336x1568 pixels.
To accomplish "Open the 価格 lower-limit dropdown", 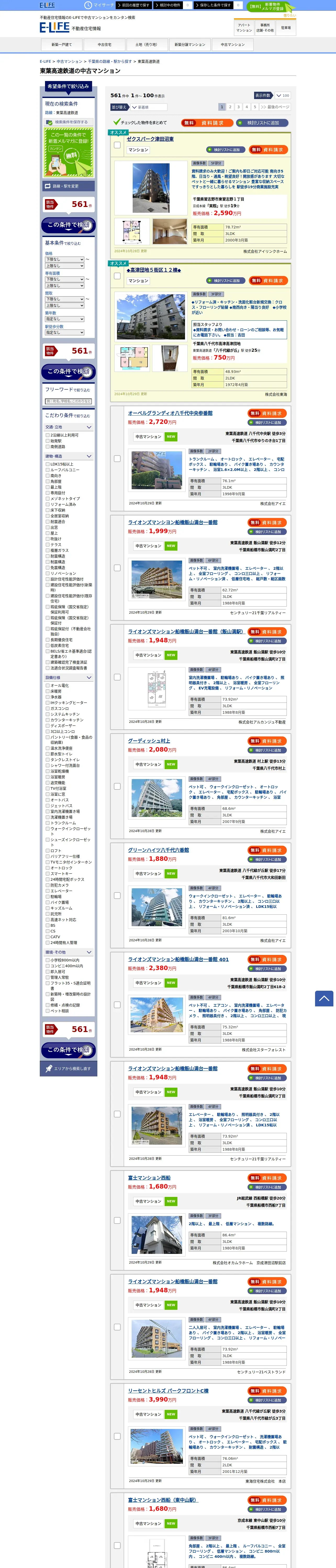I will tap(64, 259).
